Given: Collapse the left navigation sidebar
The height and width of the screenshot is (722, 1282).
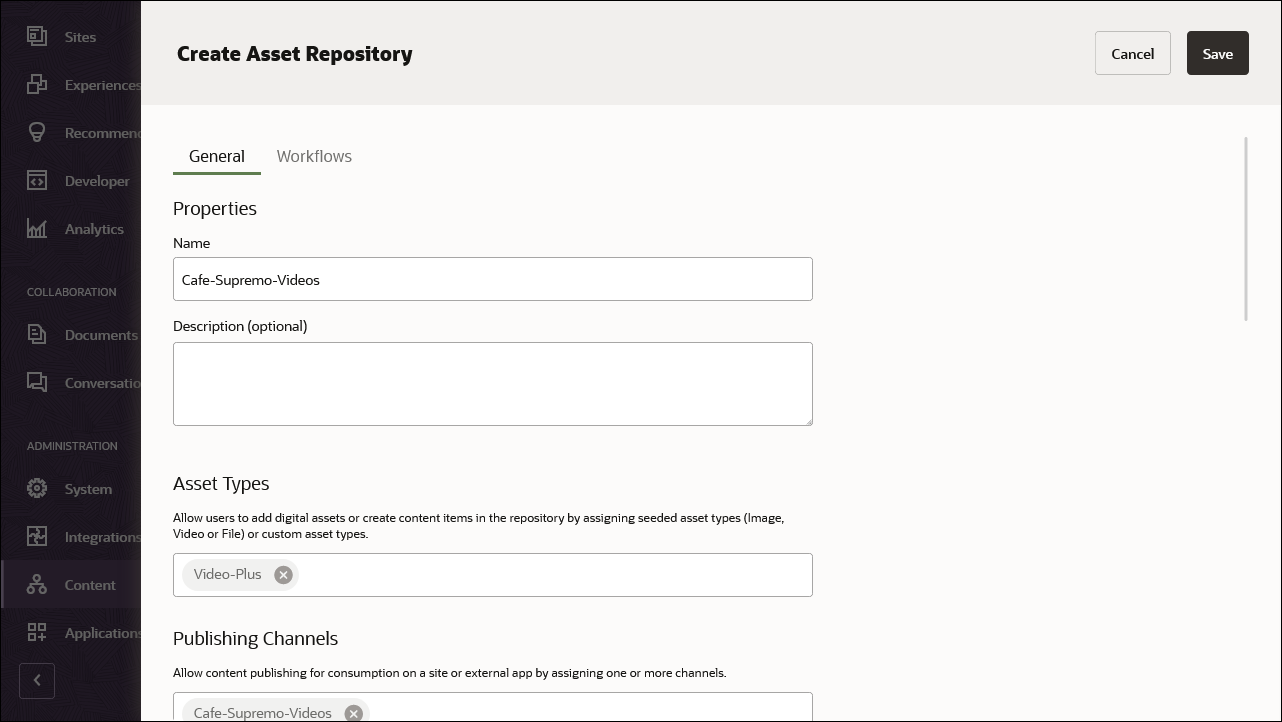Looking at the screenshot, I should (x=37, y=681).
